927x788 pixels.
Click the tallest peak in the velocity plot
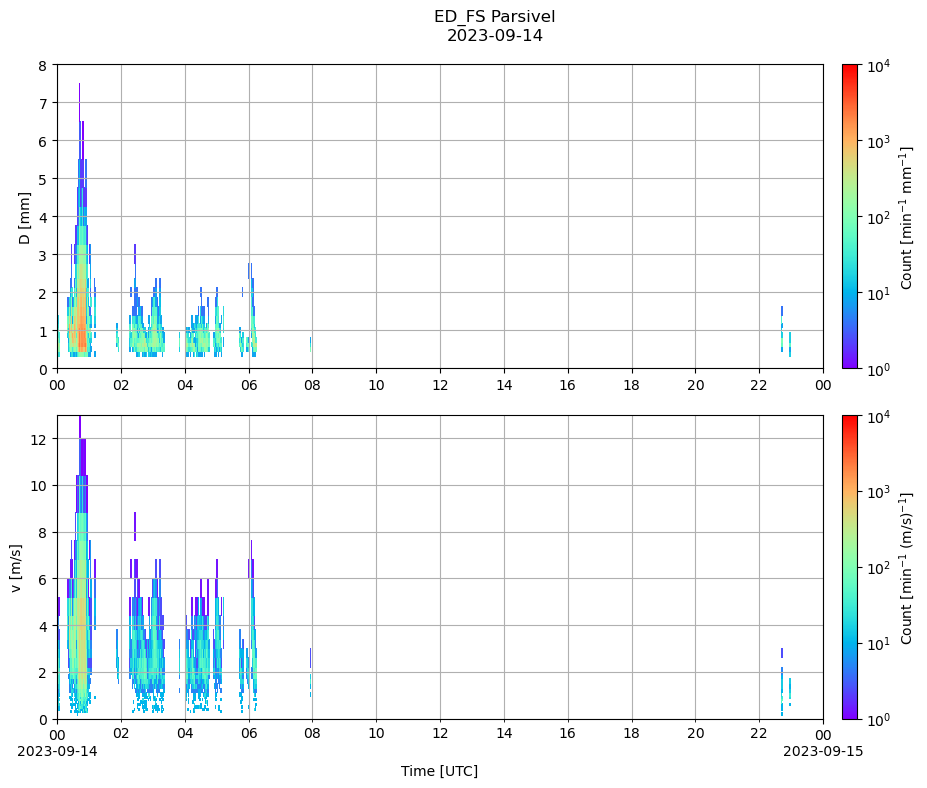click(80, 565)
